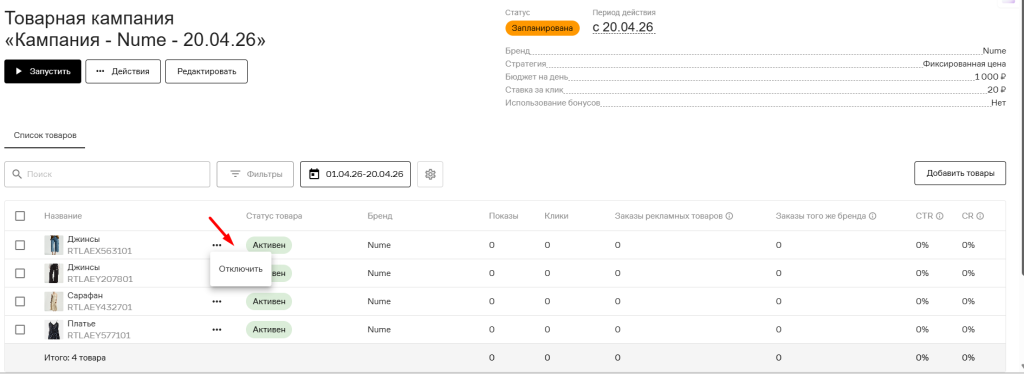1024x374 pixels.
Task: Click the Название column header
Action: [x=63, y=216]
